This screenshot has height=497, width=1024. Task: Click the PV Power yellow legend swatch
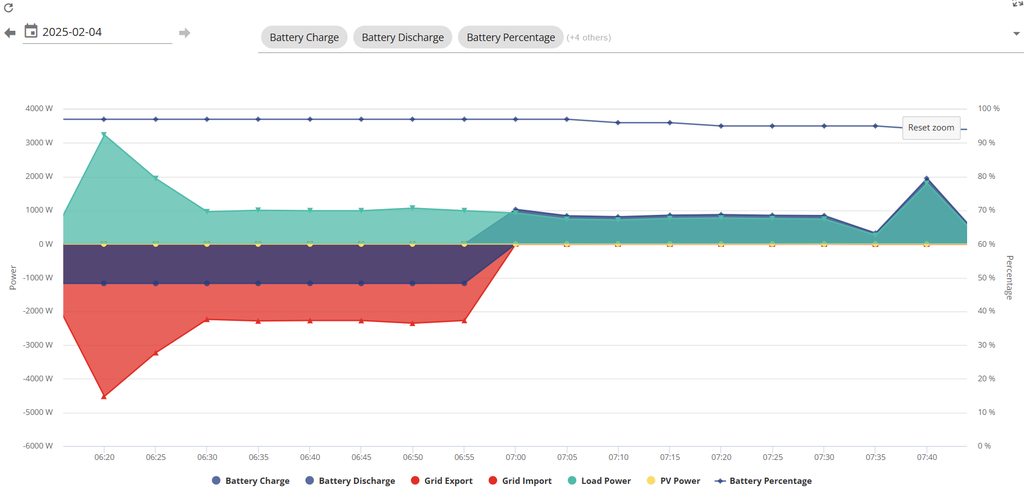651,481
